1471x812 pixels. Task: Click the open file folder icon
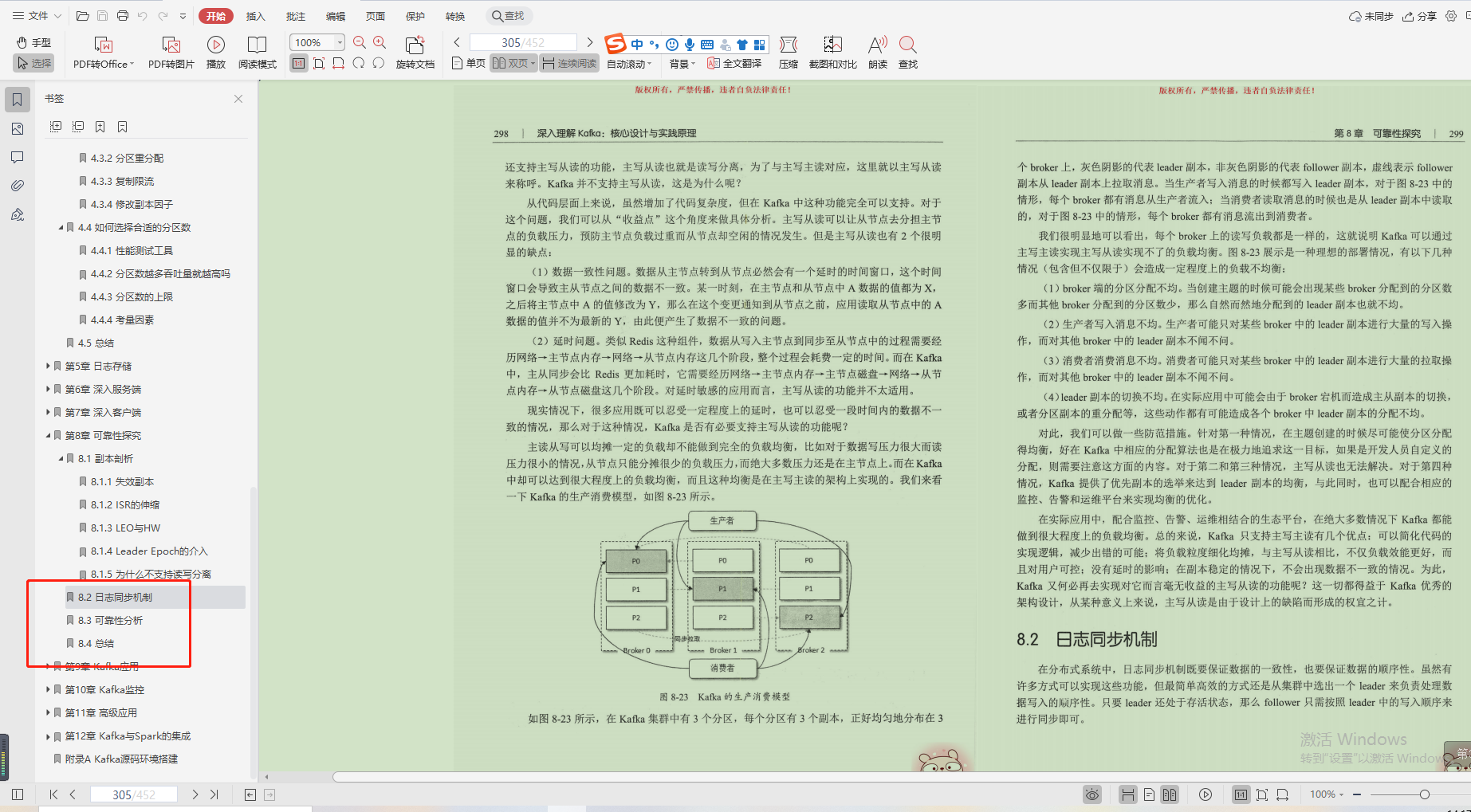tap(82, 16)
